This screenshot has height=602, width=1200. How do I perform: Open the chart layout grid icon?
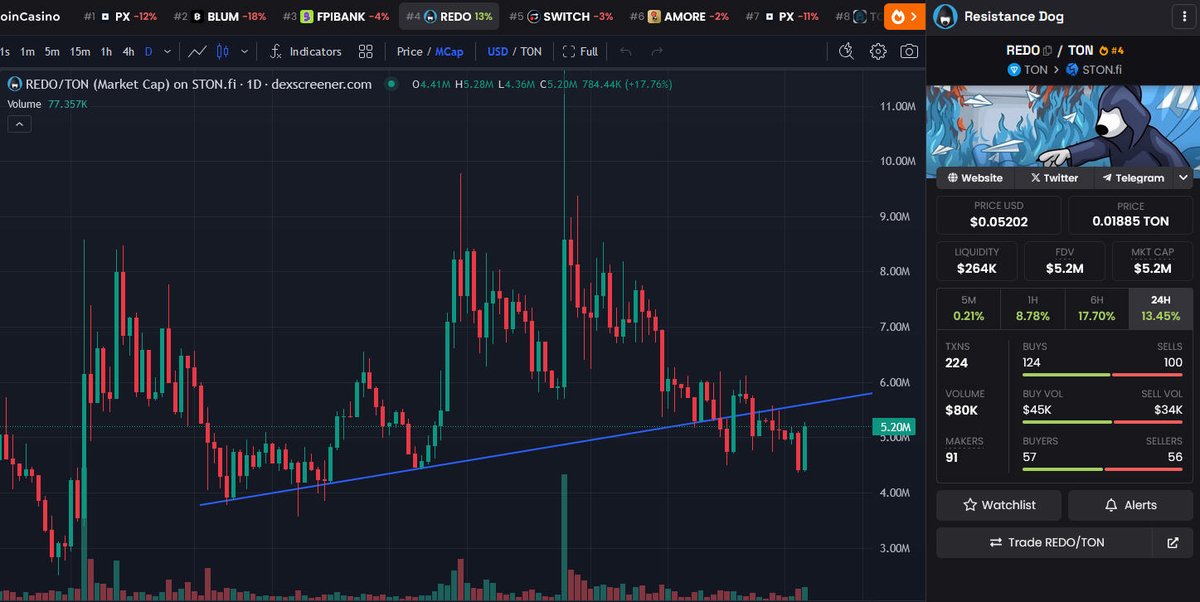366,51
